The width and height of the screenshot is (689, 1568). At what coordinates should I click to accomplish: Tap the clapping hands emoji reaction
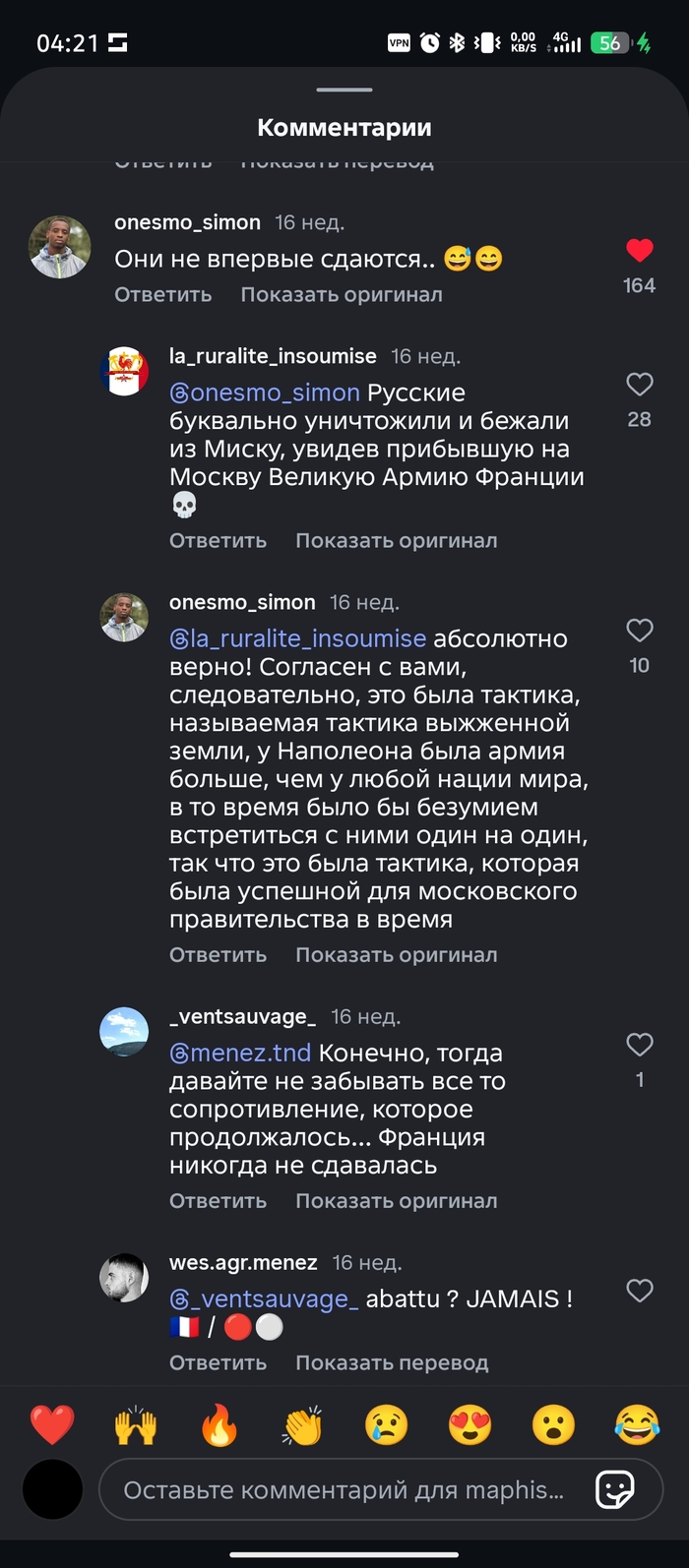[x=303, y=1425]
